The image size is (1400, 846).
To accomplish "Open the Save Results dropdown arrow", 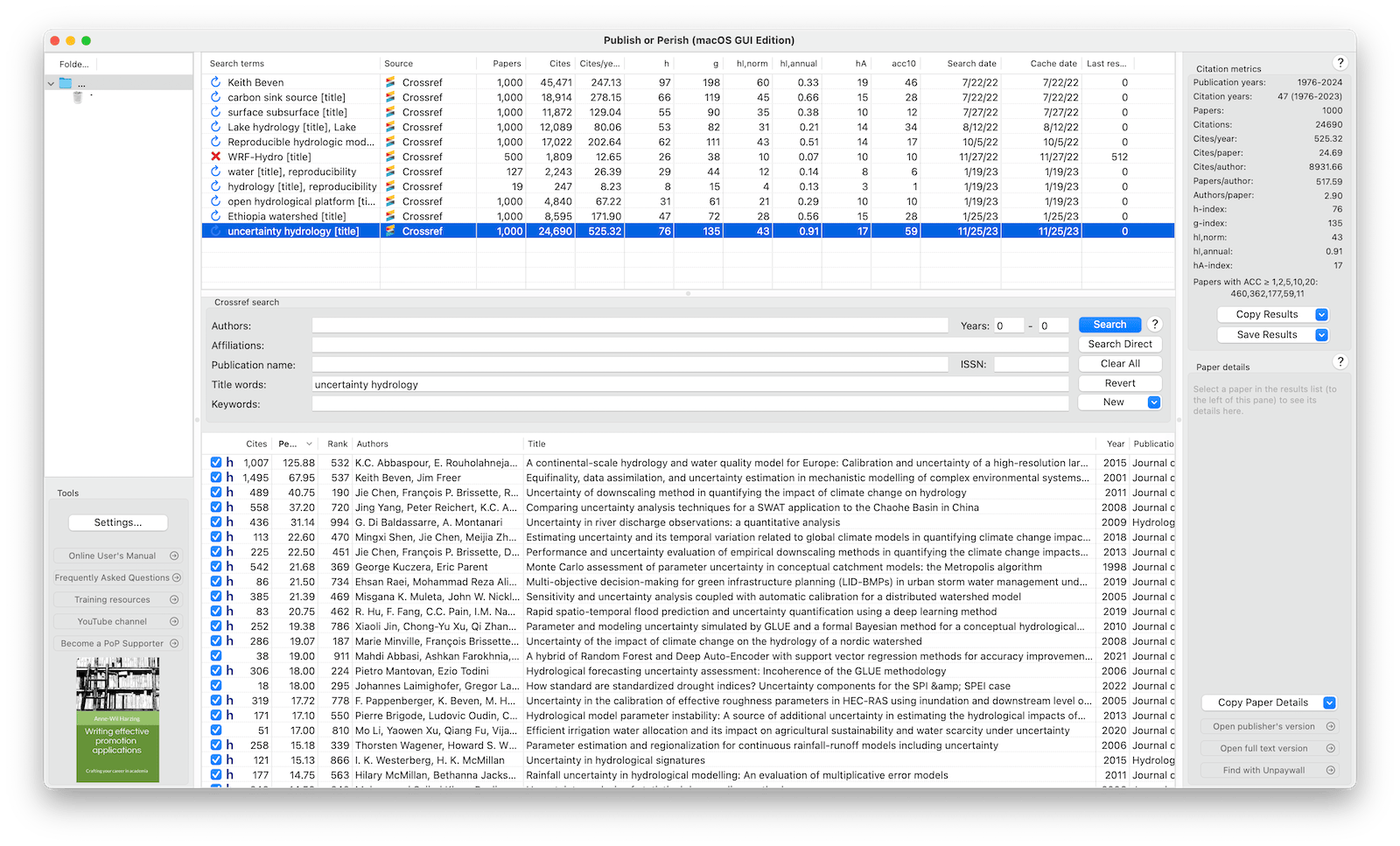I will click(x=1321, y=334).
